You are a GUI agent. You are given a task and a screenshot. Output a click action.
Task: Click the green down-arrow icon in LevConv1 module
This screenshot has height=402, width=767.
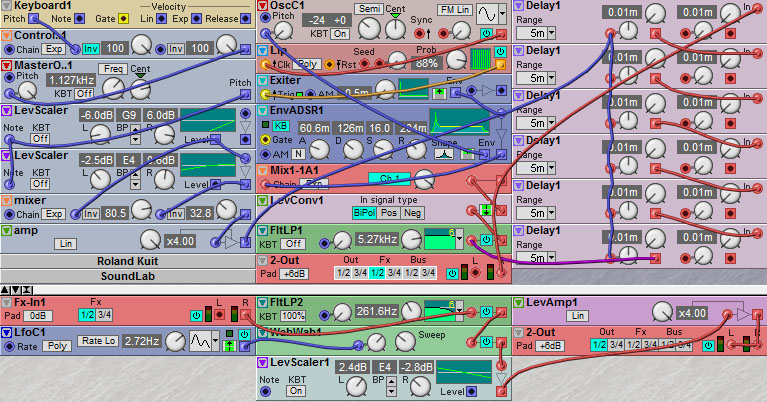point(485,210)
